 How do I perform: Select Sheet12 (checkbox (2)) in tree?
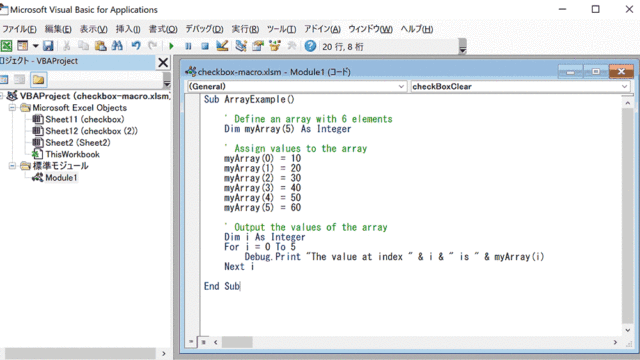click(x=91, y=131)
